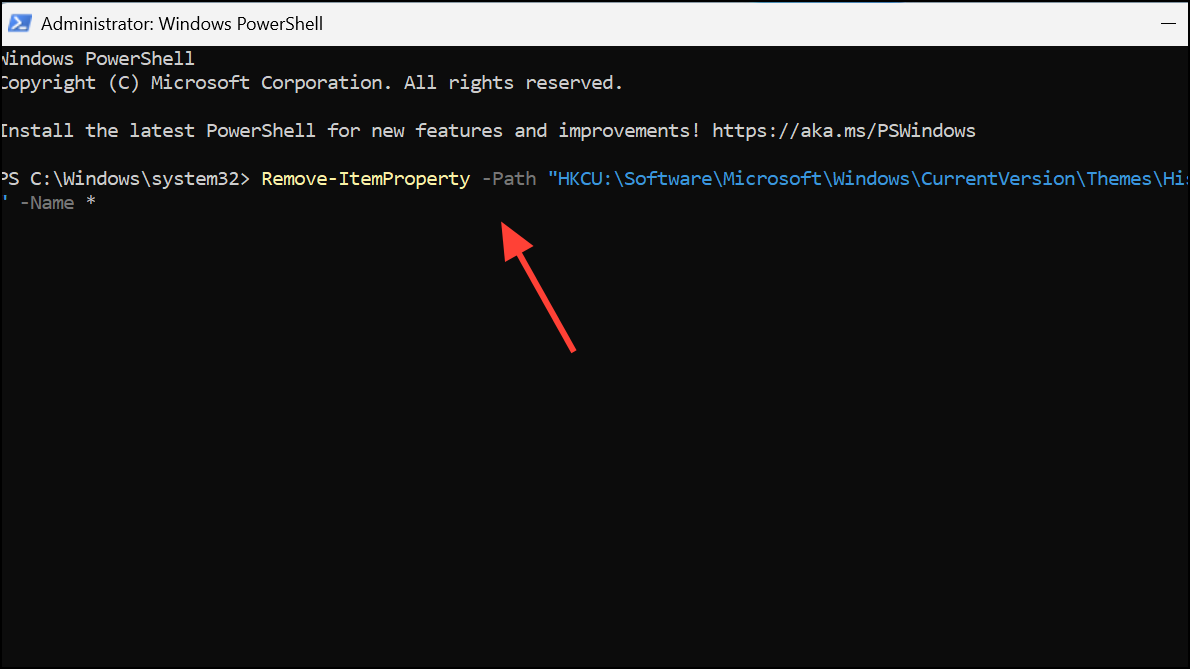This screenshot has width=1190, height=669.
Task: Open the https://aka.ms/PSWindows link
Action: [x=843, y=130]
